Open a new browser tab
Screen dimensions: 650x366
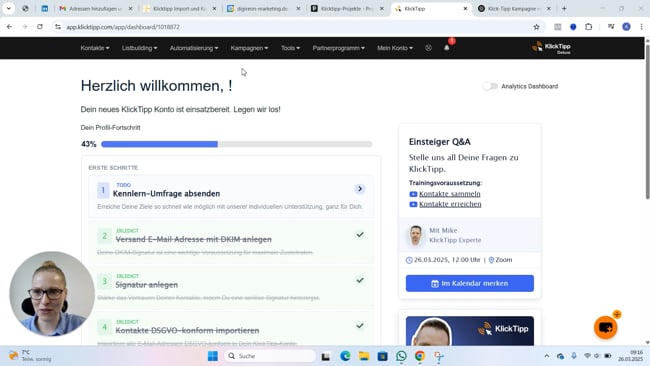click(x=564, y=8)
